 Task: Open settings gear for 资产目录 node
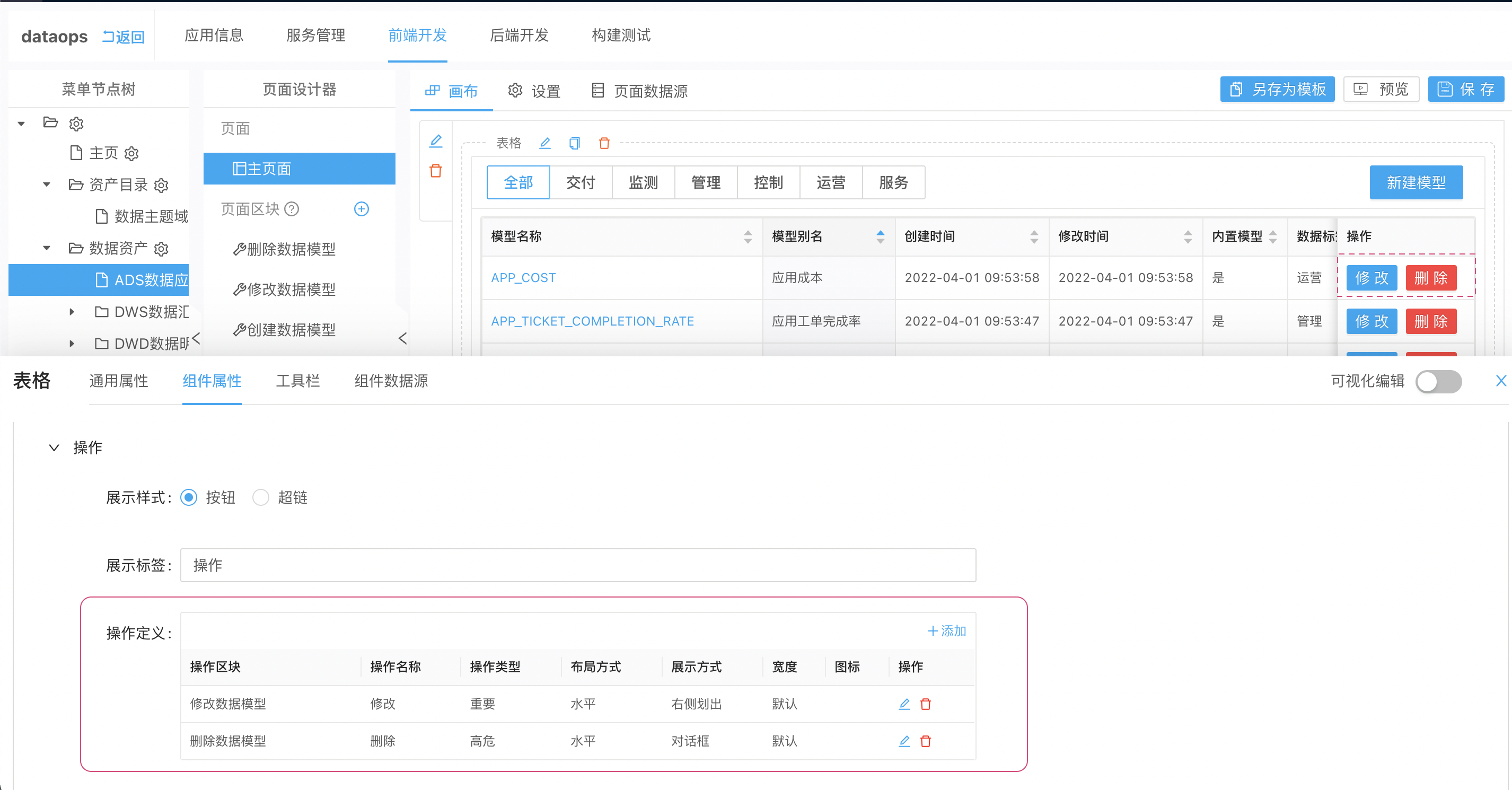(161, 186)
